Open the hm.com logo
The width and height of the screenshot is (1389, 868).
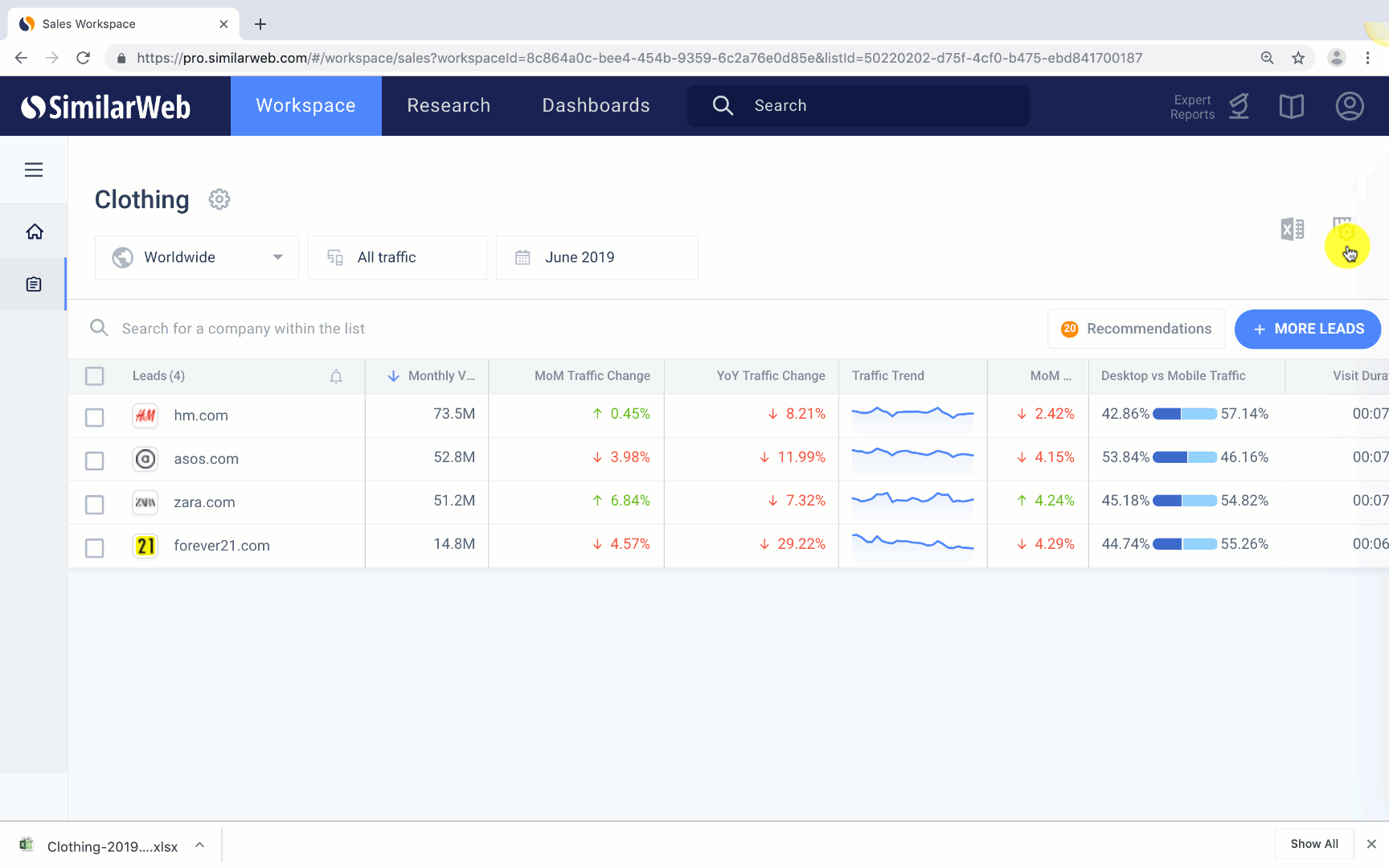point(145,416)
